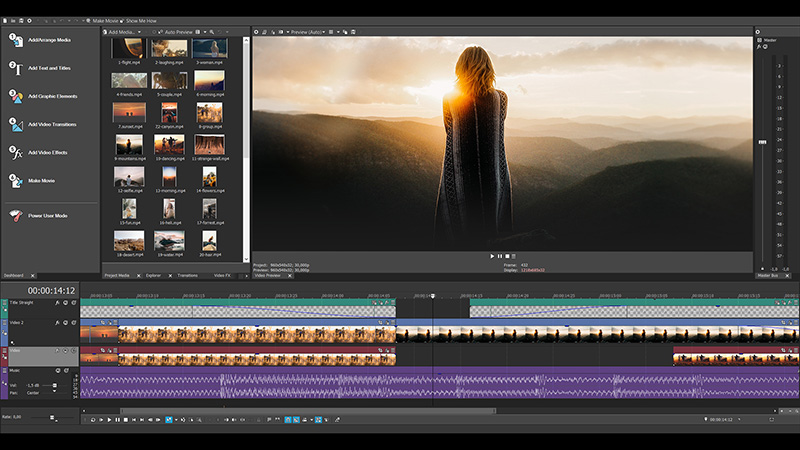This screenshot has width=800, height=450.
Task: Click the Make Movie step icon
Action: coord(15,181)
